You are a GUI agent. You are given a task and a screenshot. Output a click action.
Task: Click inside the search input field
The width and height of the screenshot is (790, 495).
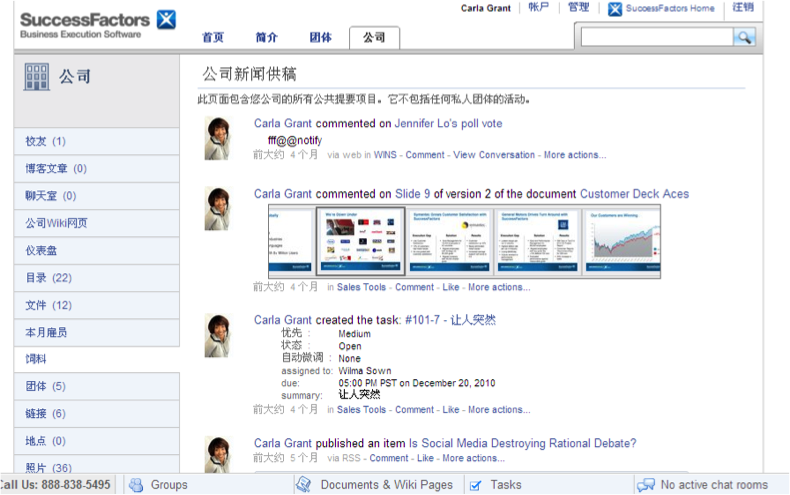tap(655, 37)
